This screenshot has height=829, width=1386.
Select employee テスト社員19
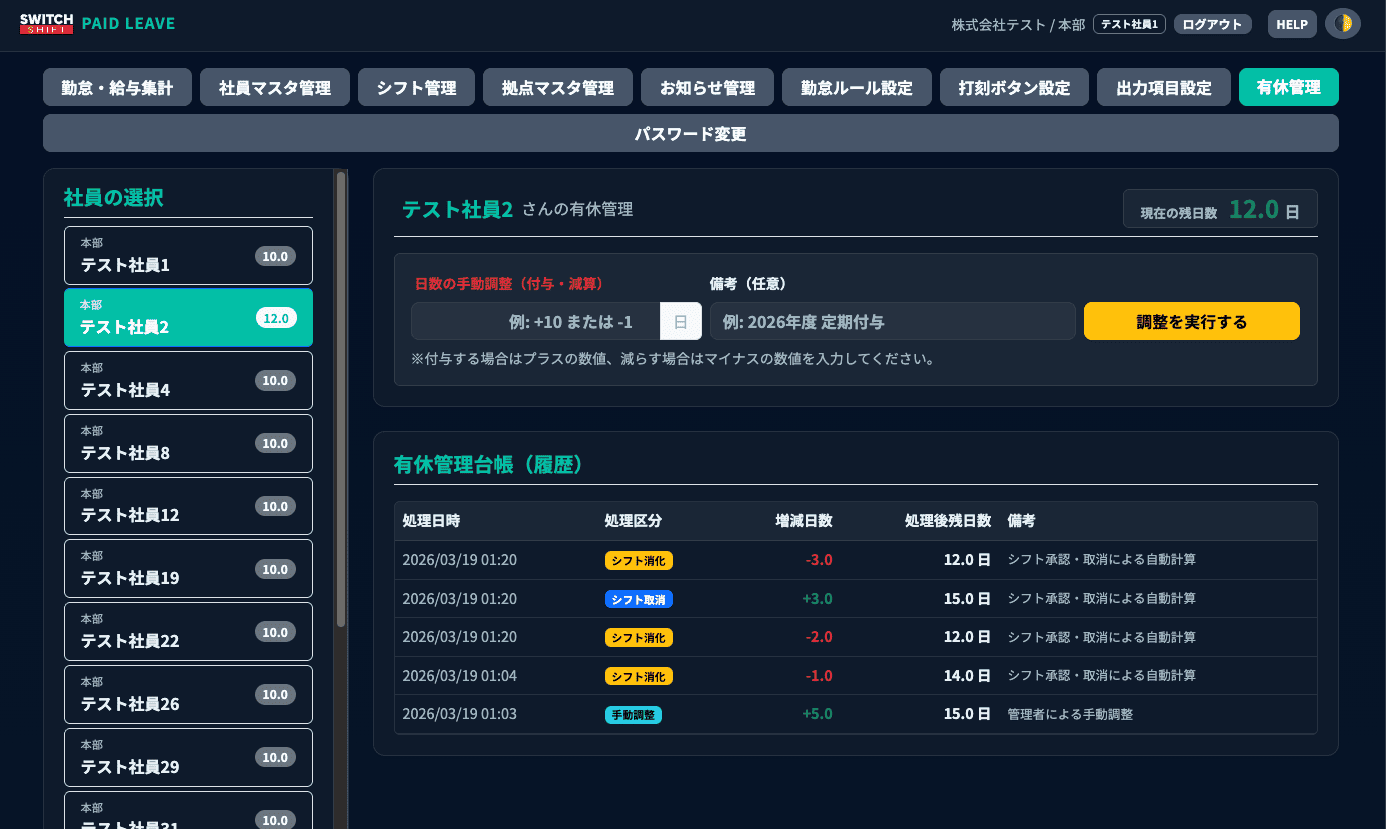[188, 568]
